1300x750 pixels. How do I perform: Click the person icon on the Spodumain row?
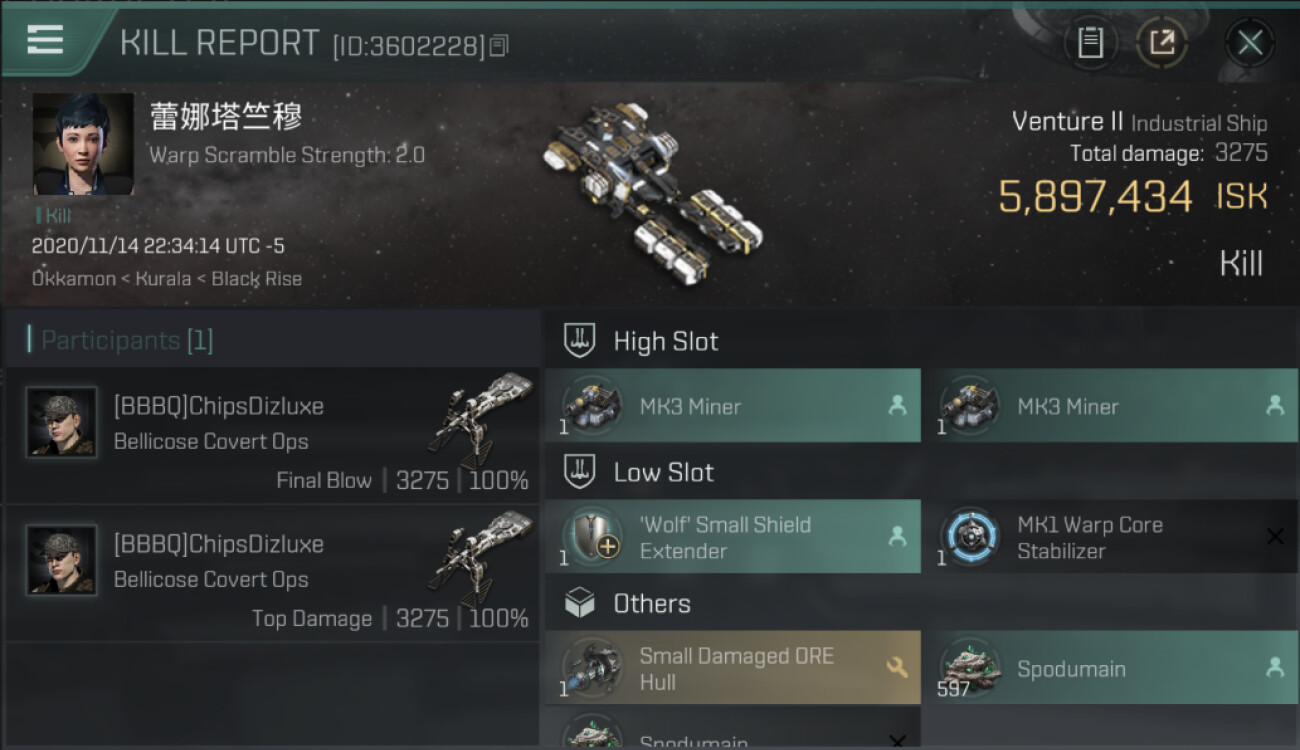tap(1274, 668)
